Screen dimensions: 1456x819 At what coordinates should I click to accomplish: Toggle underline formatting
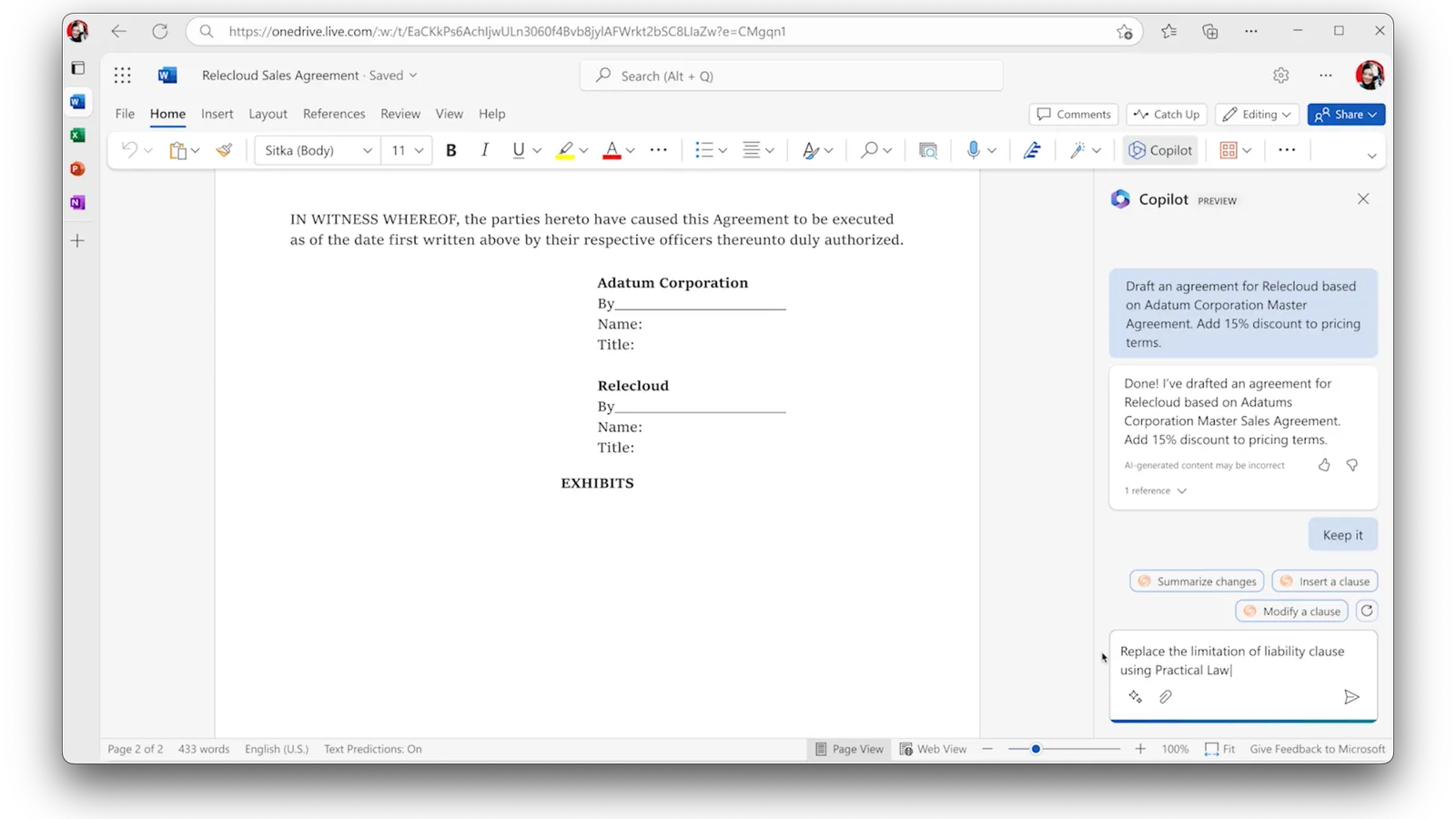[x=518, y=150]
